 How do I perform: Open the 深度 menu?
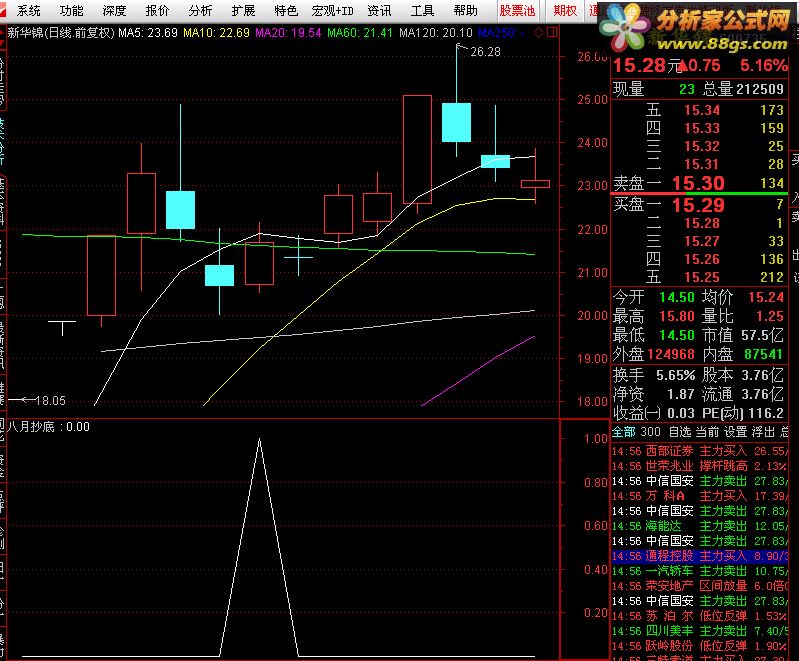click(114, 10)
